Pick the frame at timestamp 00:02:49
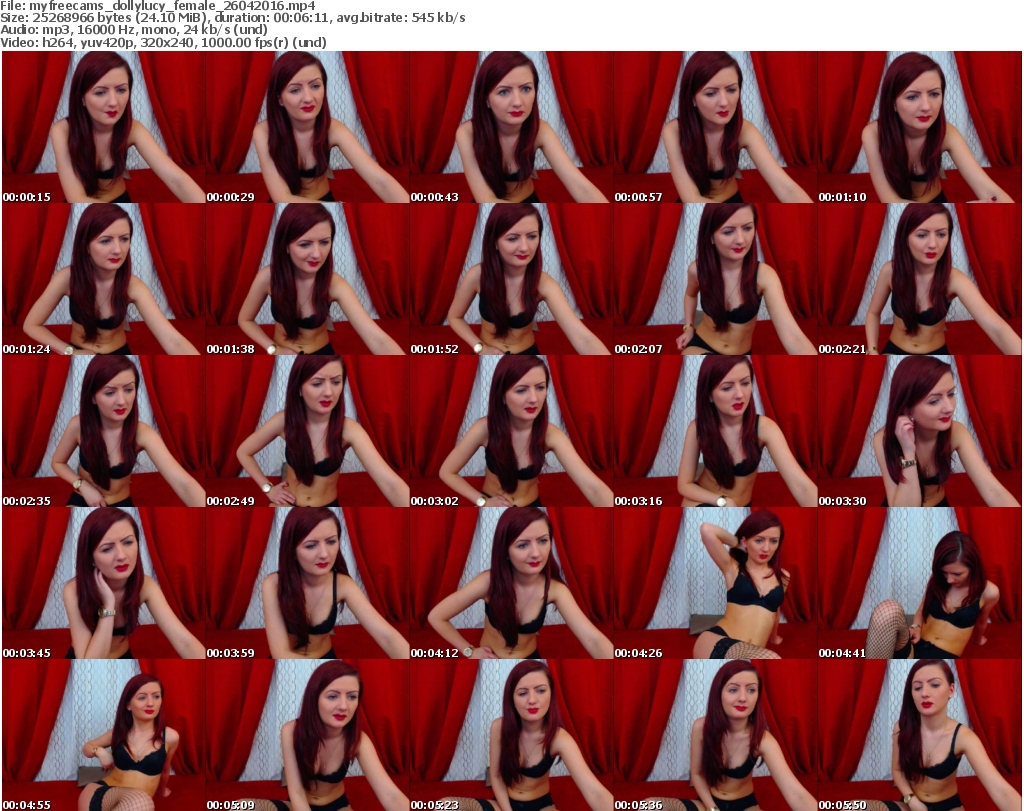This screenshot has width=1024, height=811. (308, 431)
